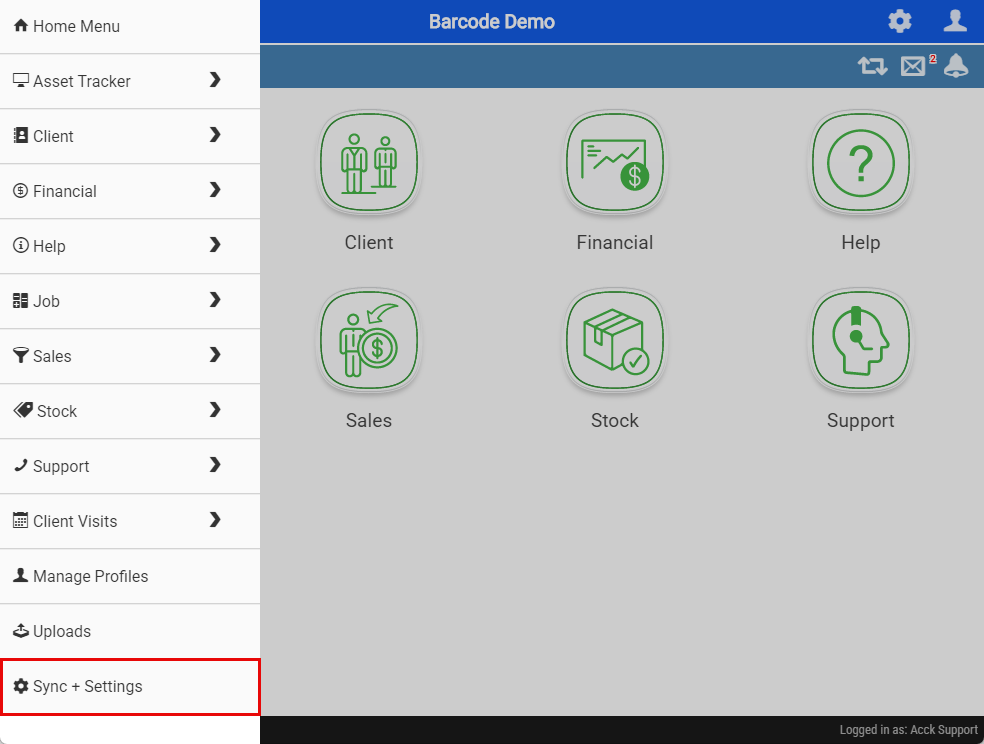The image size is (984, 744).
Task: Click the Logged in as Acck Support text
Action: [x=909, y=730]
